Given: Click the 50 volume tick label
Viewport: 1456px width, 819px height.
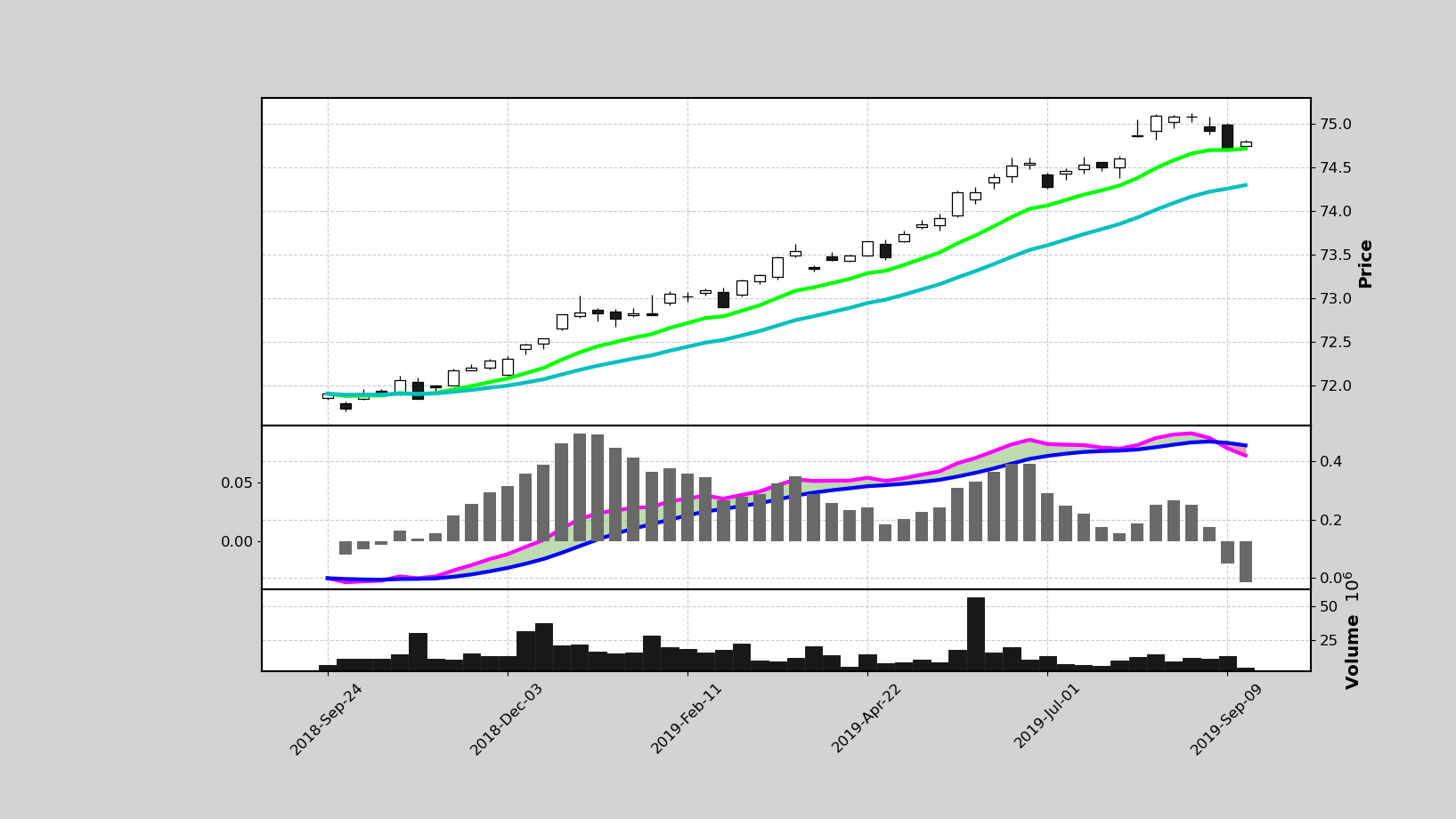Looking at the screenshot, I should pyautogui.click(x=1329, y=607).
